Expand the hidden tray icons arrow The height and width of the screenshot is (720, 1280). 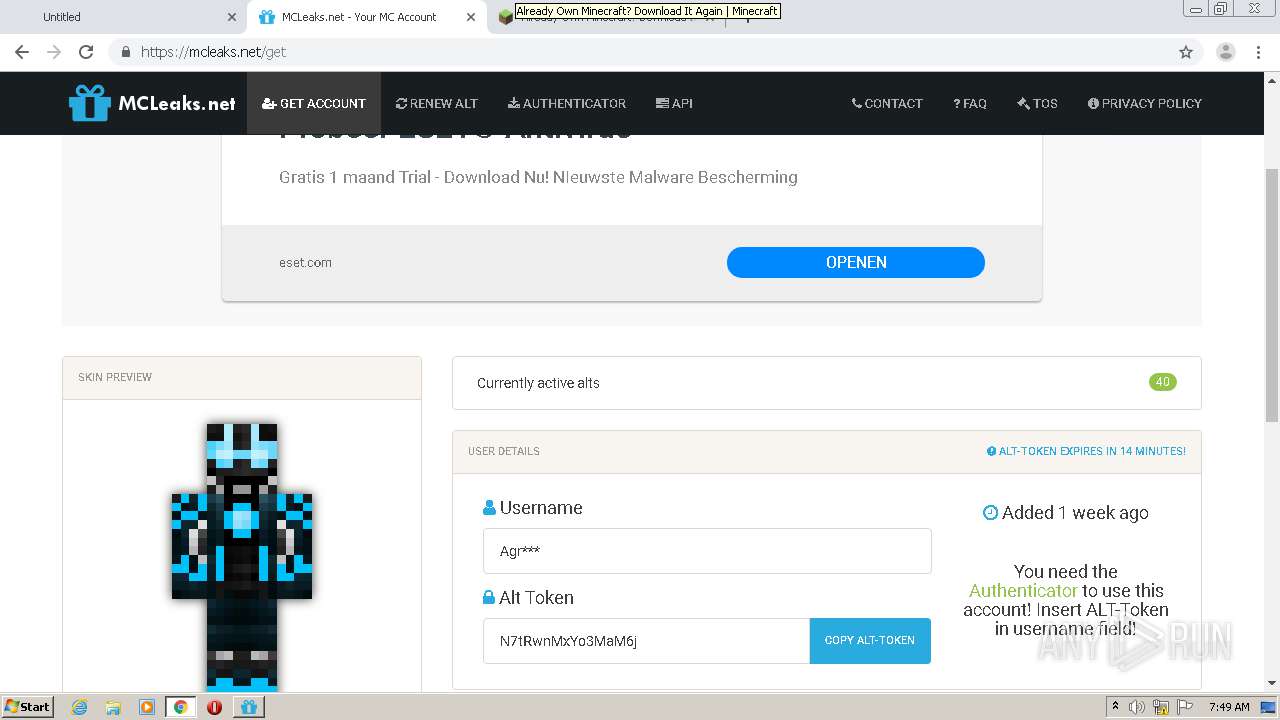pyautogui.click(x=1115, y=707)
